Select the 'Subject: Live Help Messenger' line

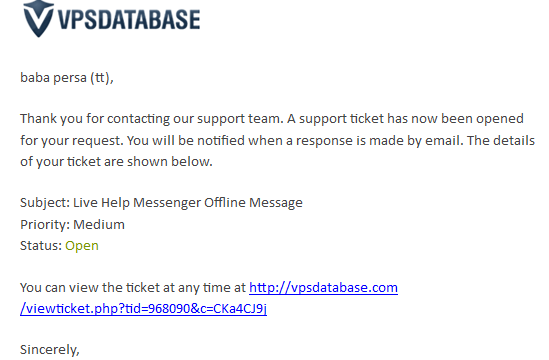coord(161,203)
